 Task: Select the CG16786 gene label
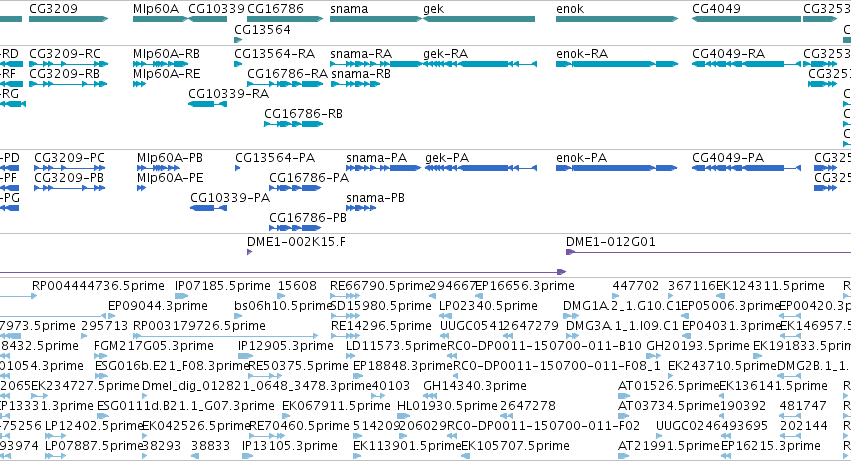pyautogui.click(x=275, y=9)
